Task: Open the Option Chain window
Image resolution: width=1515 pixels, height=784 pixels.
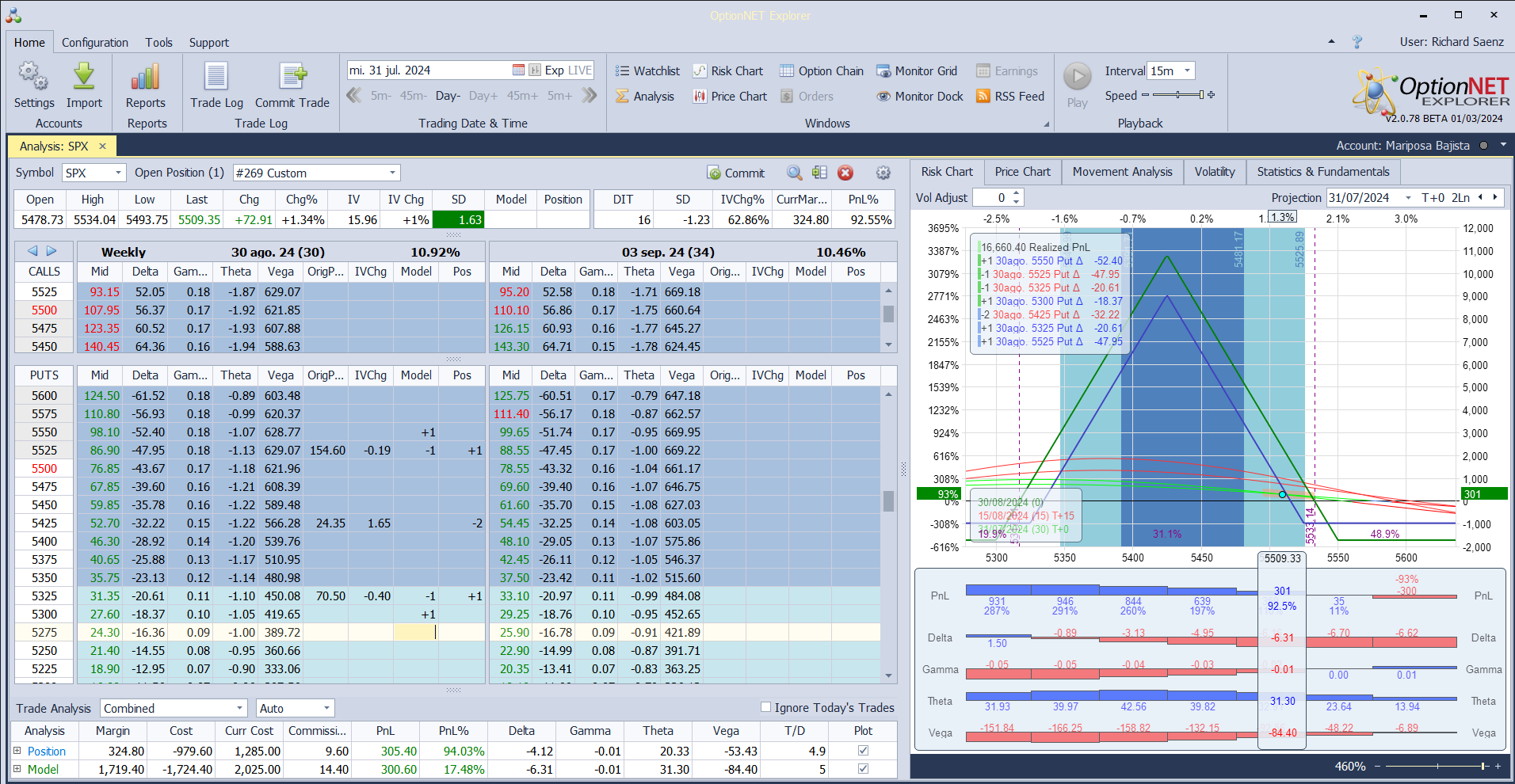Action: pyautogui.click(x=822, y=71)
